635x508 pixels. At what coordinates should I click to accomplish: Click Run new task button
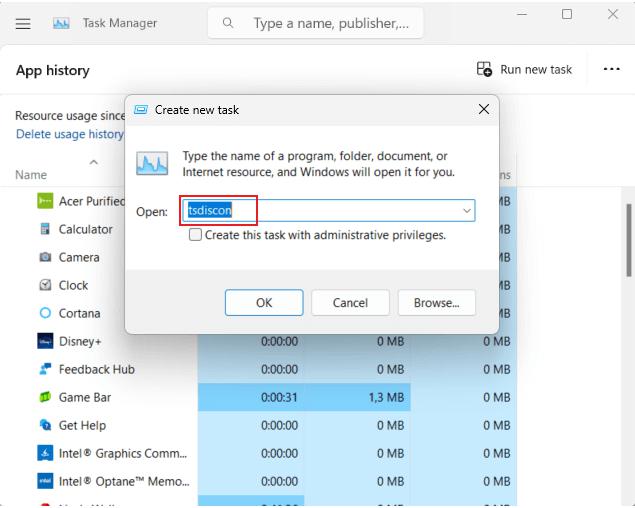click(x=524, y=69)
